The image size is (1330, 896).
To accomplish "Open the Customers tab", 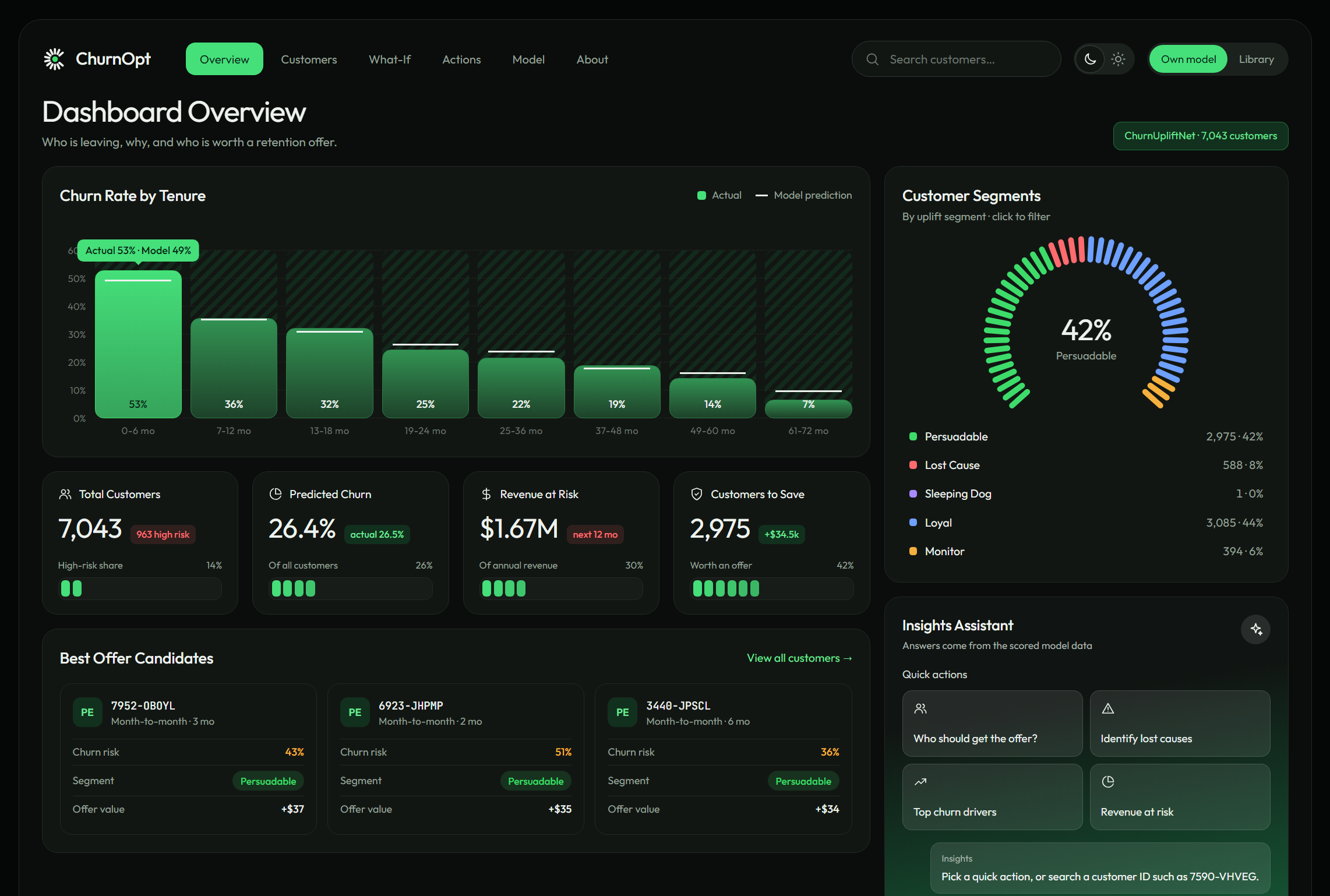I will [309, 59].
